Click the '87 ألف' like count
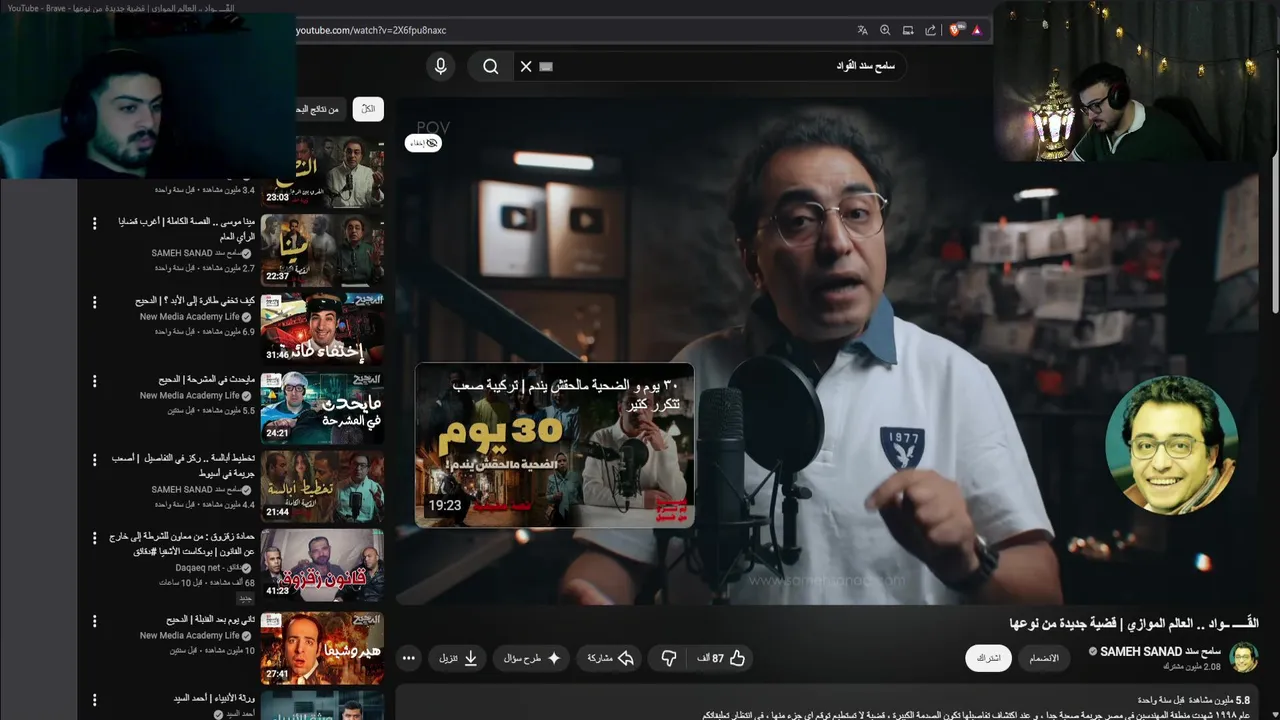Screen dimensions: 1280x720 point(710,658)
